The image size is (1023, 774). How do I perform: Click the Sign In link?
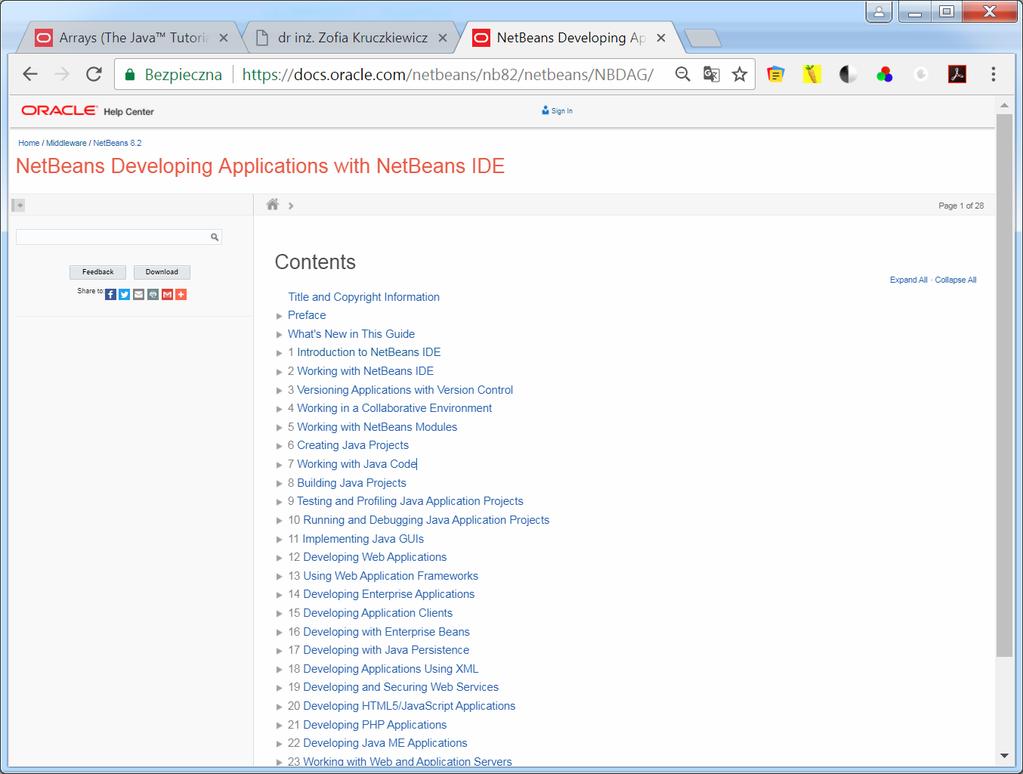(557, 111)
